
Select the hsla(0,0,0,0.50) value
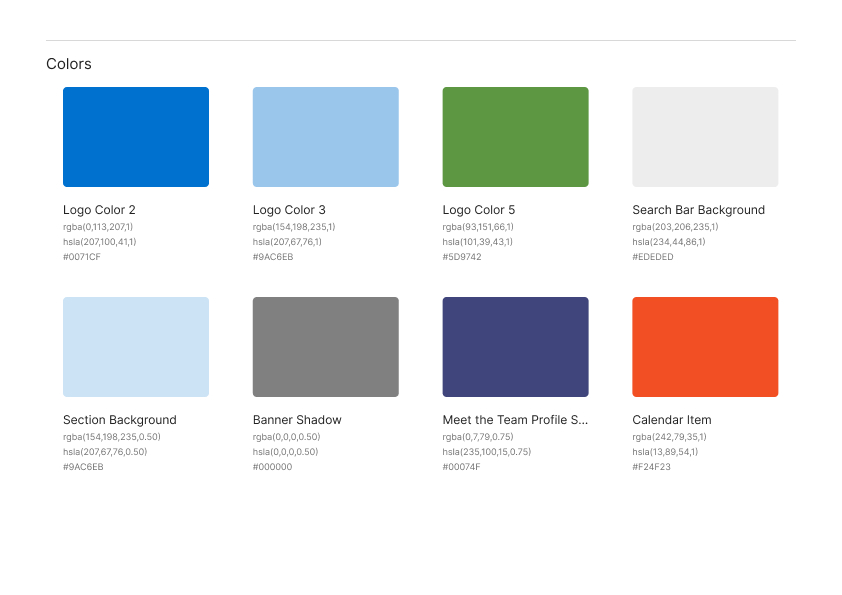point(285,452)
